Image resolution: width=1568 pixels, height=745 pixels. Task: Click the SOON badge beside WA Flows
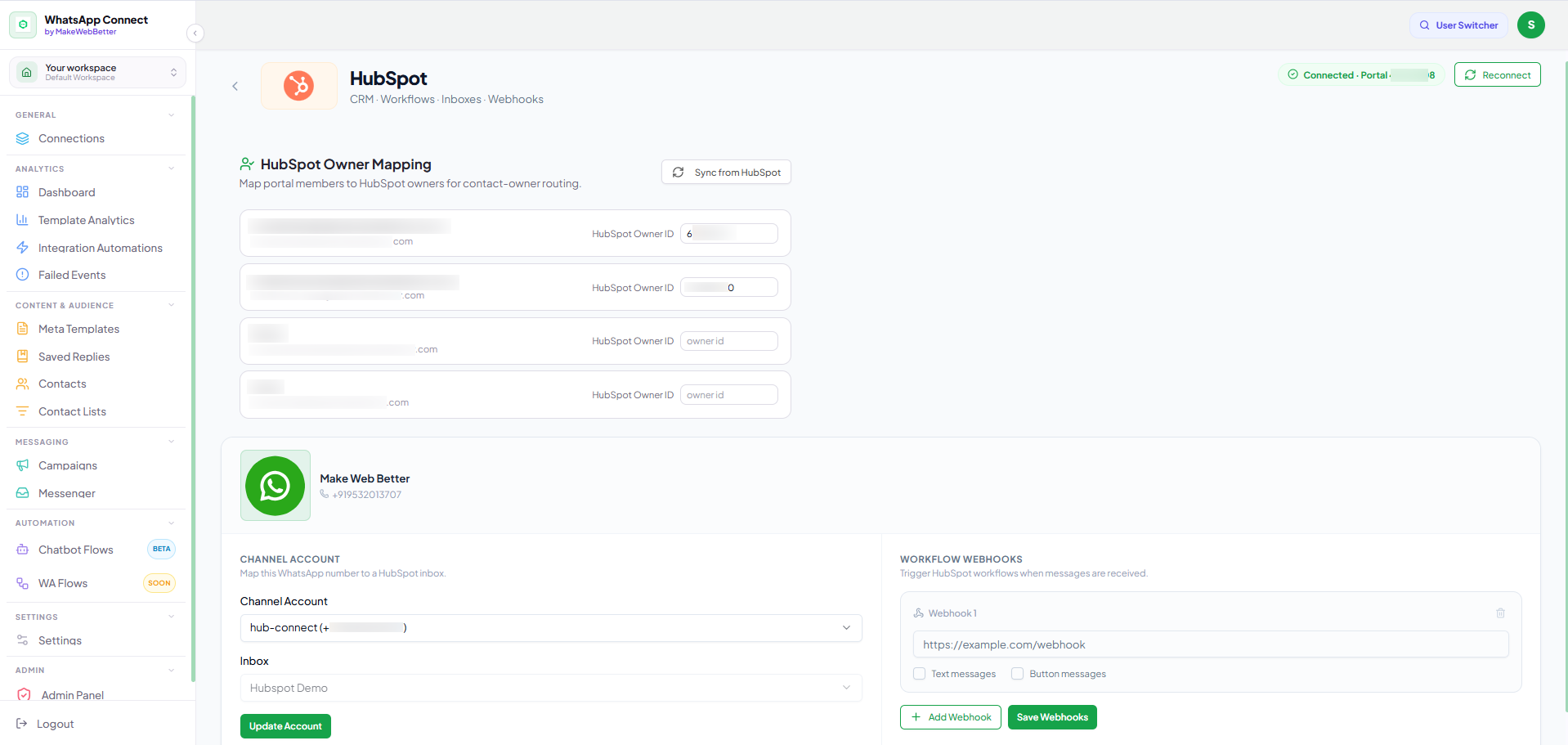159,583
